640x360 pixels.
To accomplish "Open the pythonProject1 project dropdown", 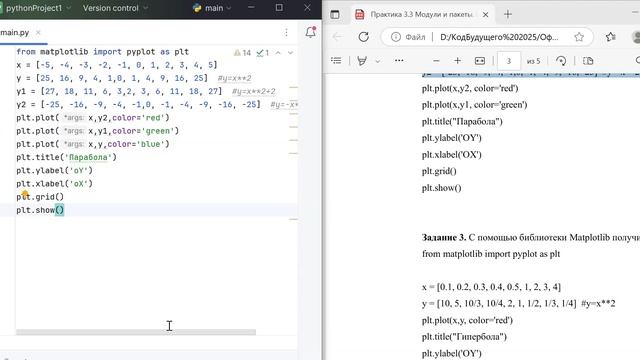I will click(x=38, y=8).
